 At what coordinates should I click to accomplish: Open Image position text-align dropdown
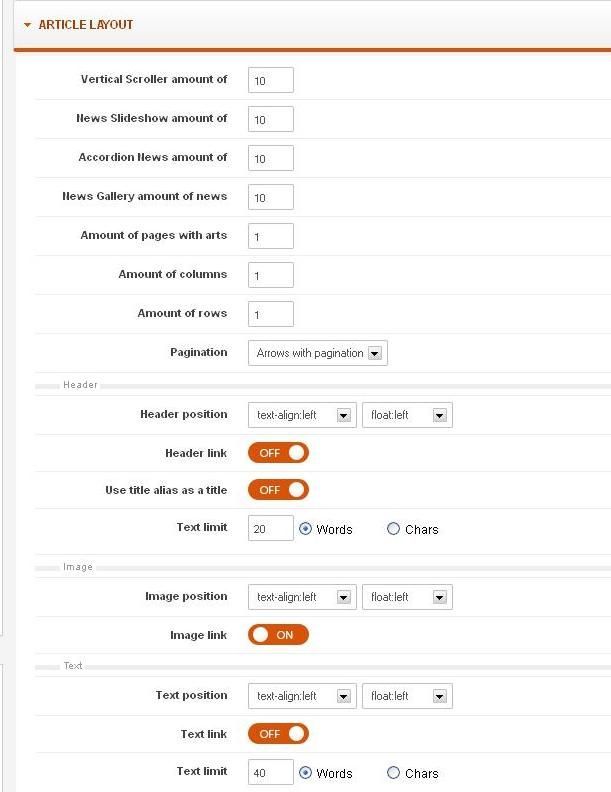tap(302, 597)
